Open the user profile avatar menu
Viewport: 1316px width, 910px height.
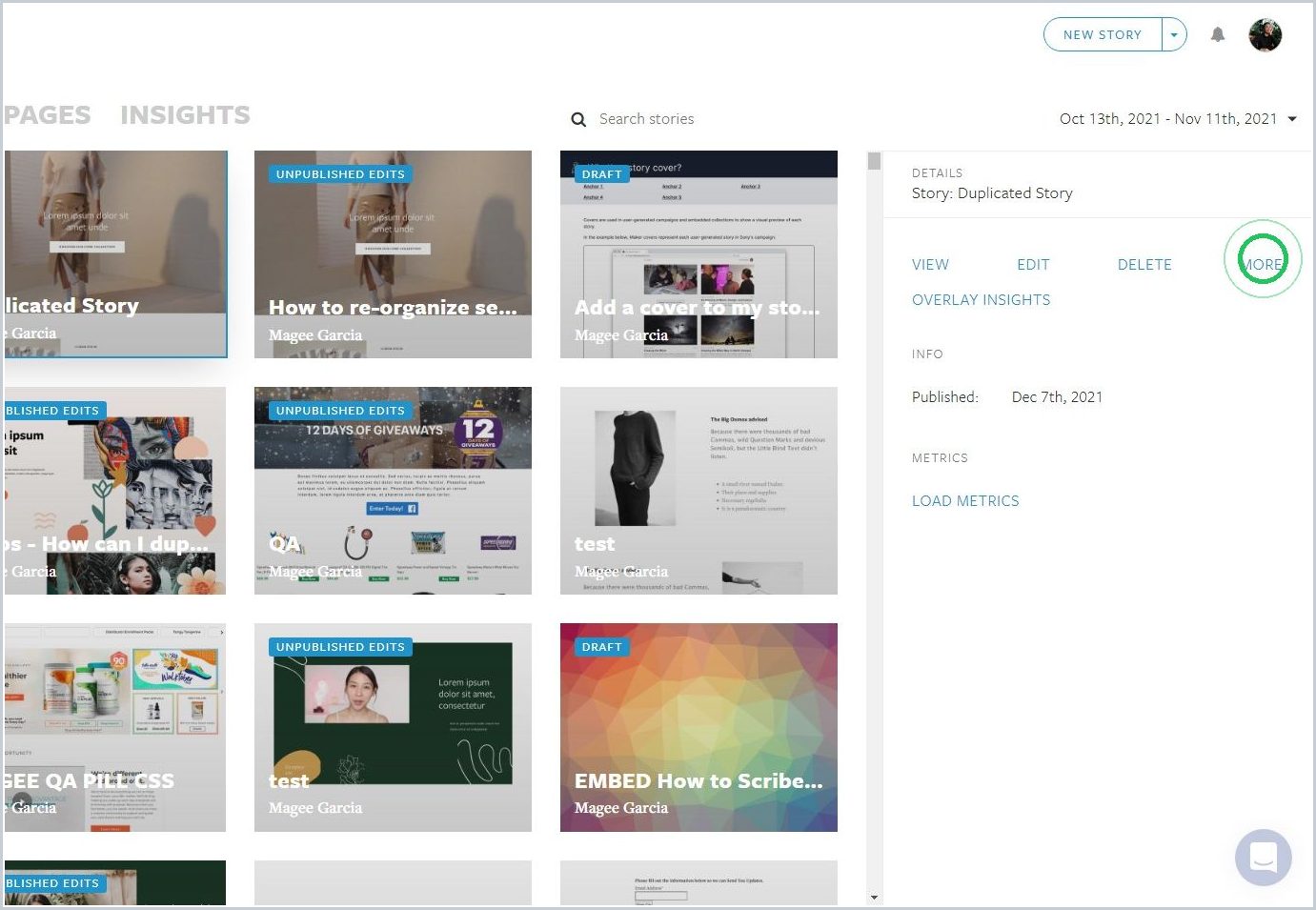click(1265, 35)
